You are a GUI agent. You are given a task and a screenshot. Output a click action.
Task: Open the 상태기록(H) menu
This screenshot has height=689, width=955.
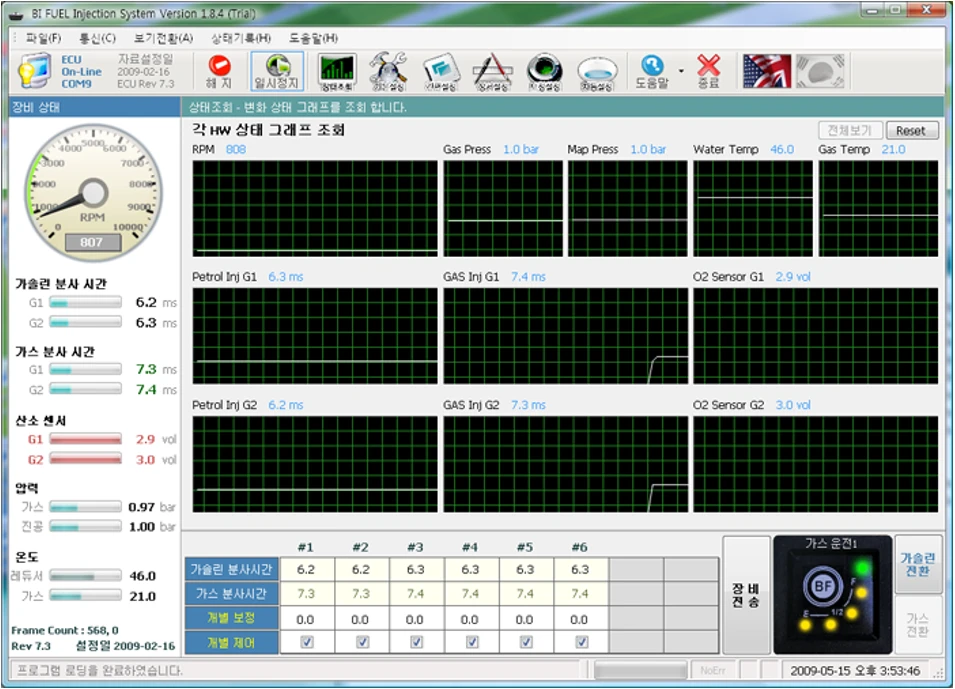(x=241, y=38)
